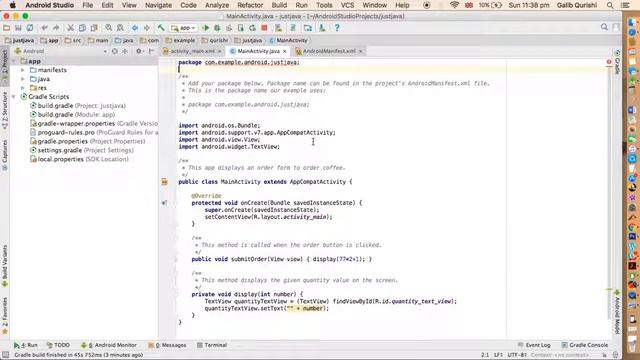Open Search Everywhere magnifier at top right
This screenshot has width=640, height=360.
[604, 27]
